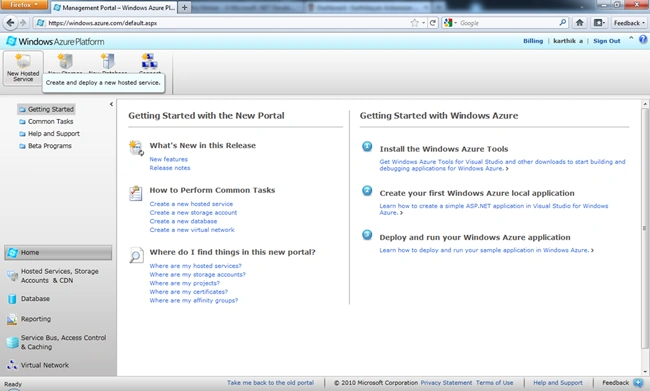Screen dimensions: 650x391
Task: Select Getting Started in the tree
Action: [x=46, y=109]
